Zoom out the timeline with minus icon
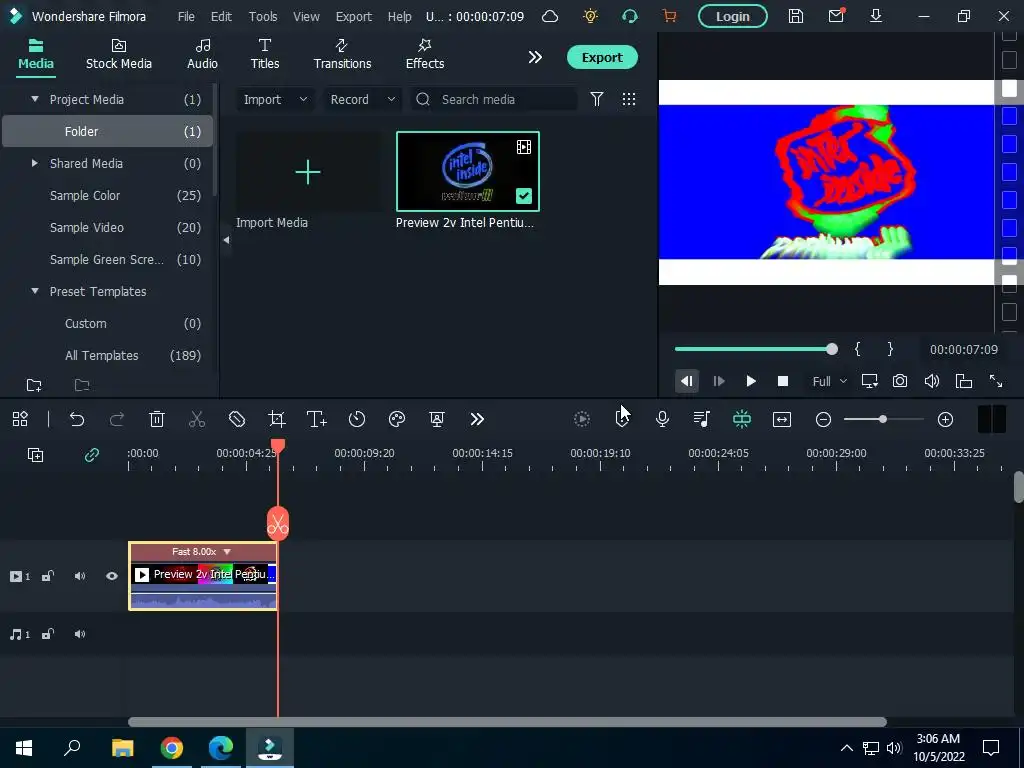This screenshot has height=768, width=1024. click(x=824, y=419)
